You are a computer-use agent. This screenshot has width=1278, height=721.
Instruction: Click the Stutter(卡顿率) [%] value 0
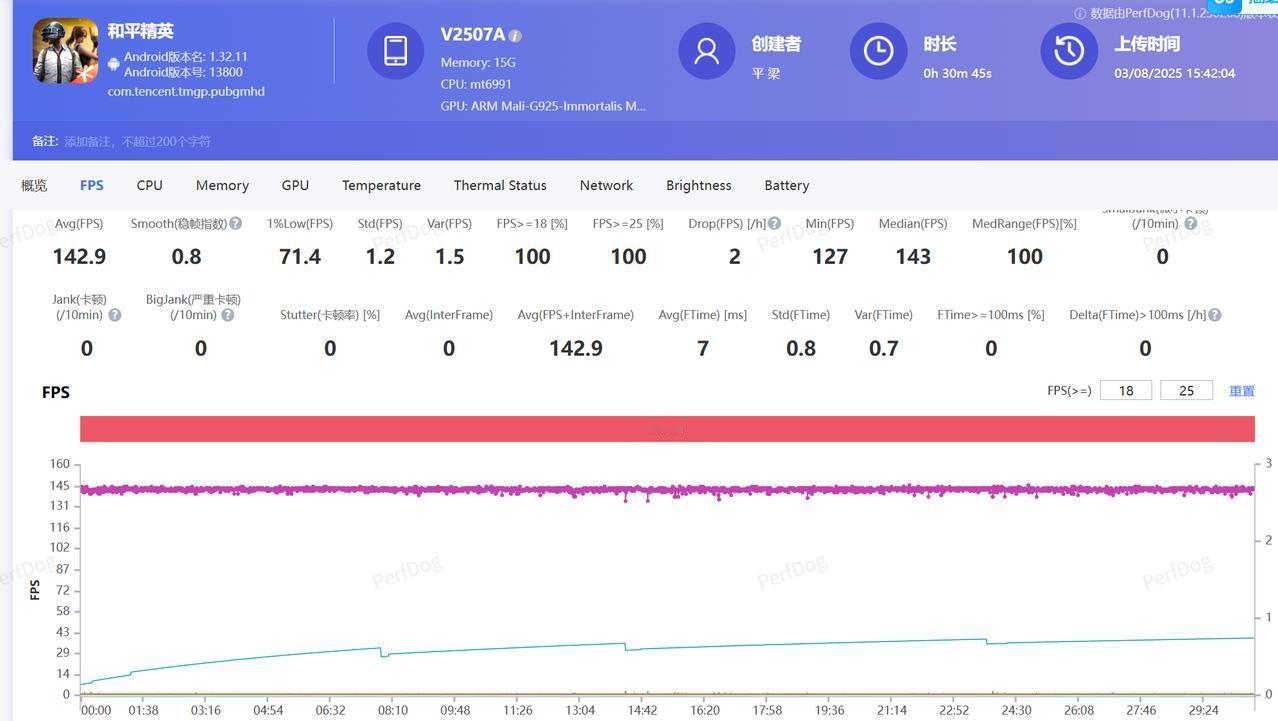point(330,348)
